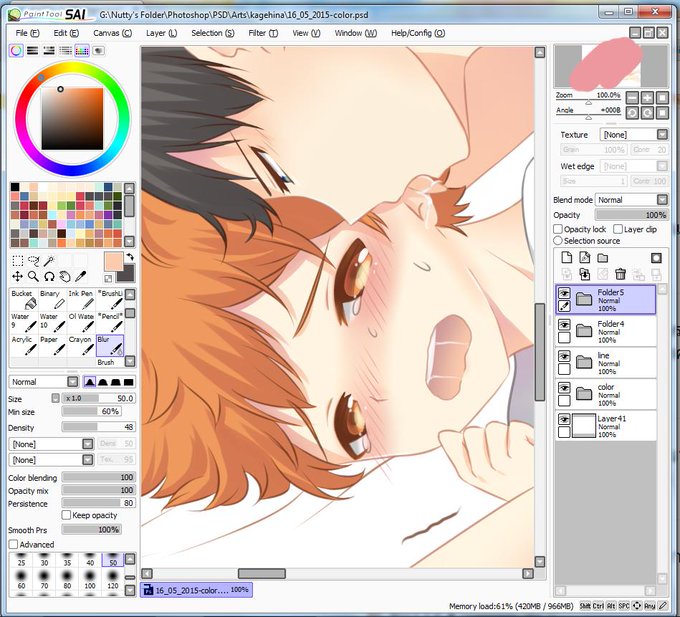680x617 pixels.
Task: Hide Layer41 using its eye icon
Action: (564, 419)
